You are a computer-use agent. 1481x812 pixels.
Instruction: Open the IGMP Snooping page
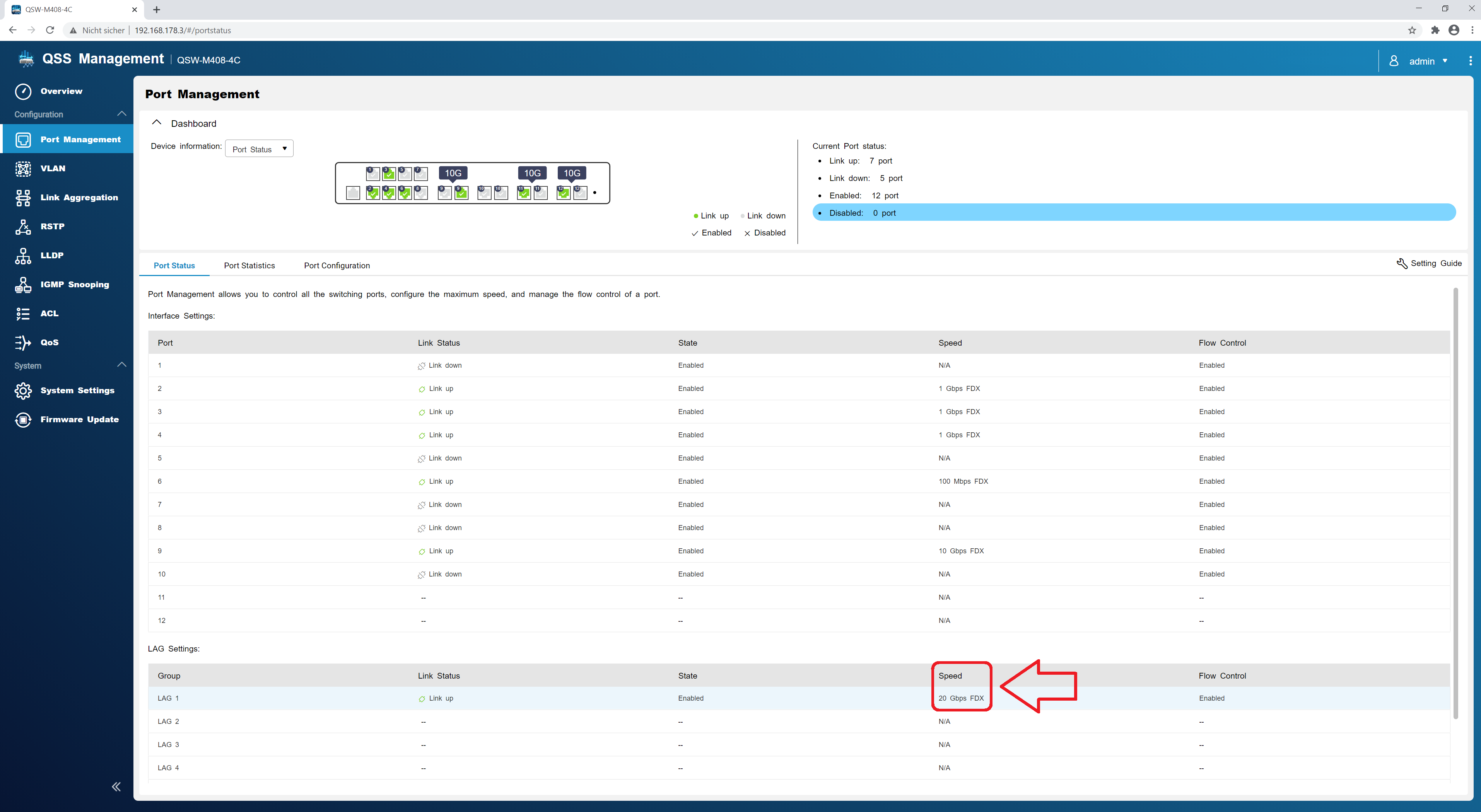[74, 285]
